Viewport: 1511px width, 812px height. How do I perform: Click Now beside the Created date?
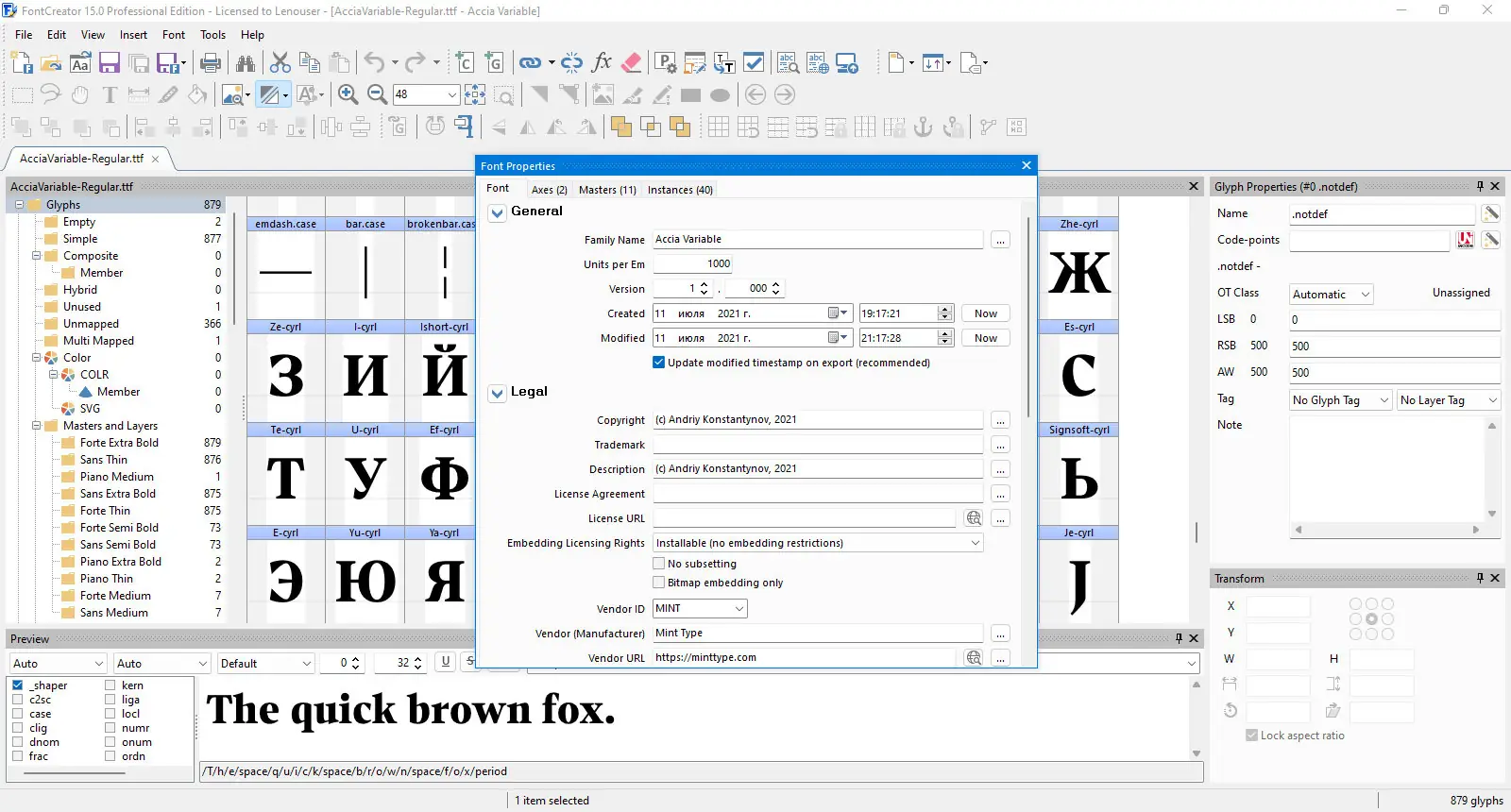click(x=986, y=313)
